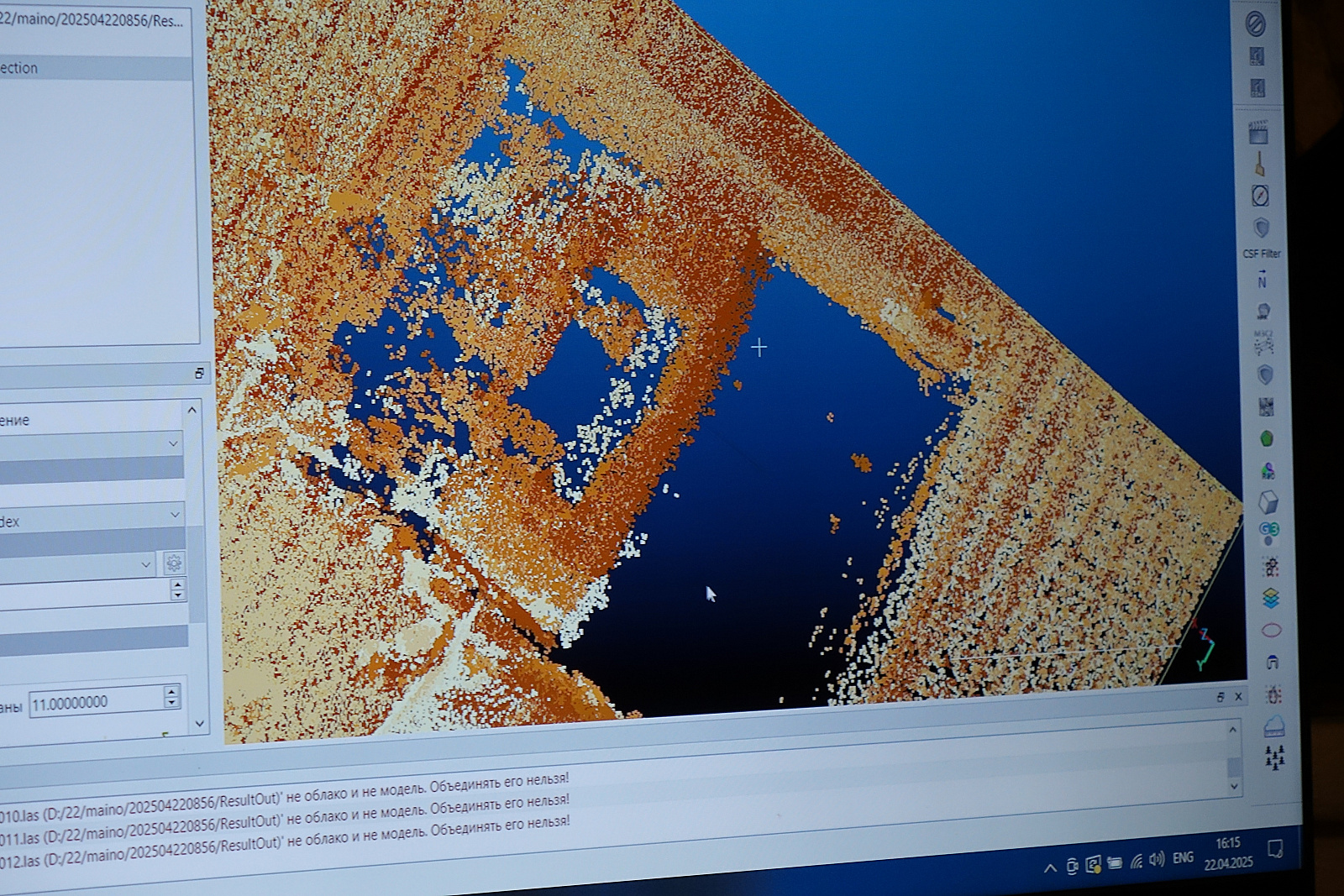The height and width of the screenshot is (896, 1344).
Task: Select the broom cleaning tool icon
Action: tap(1259, 164)
